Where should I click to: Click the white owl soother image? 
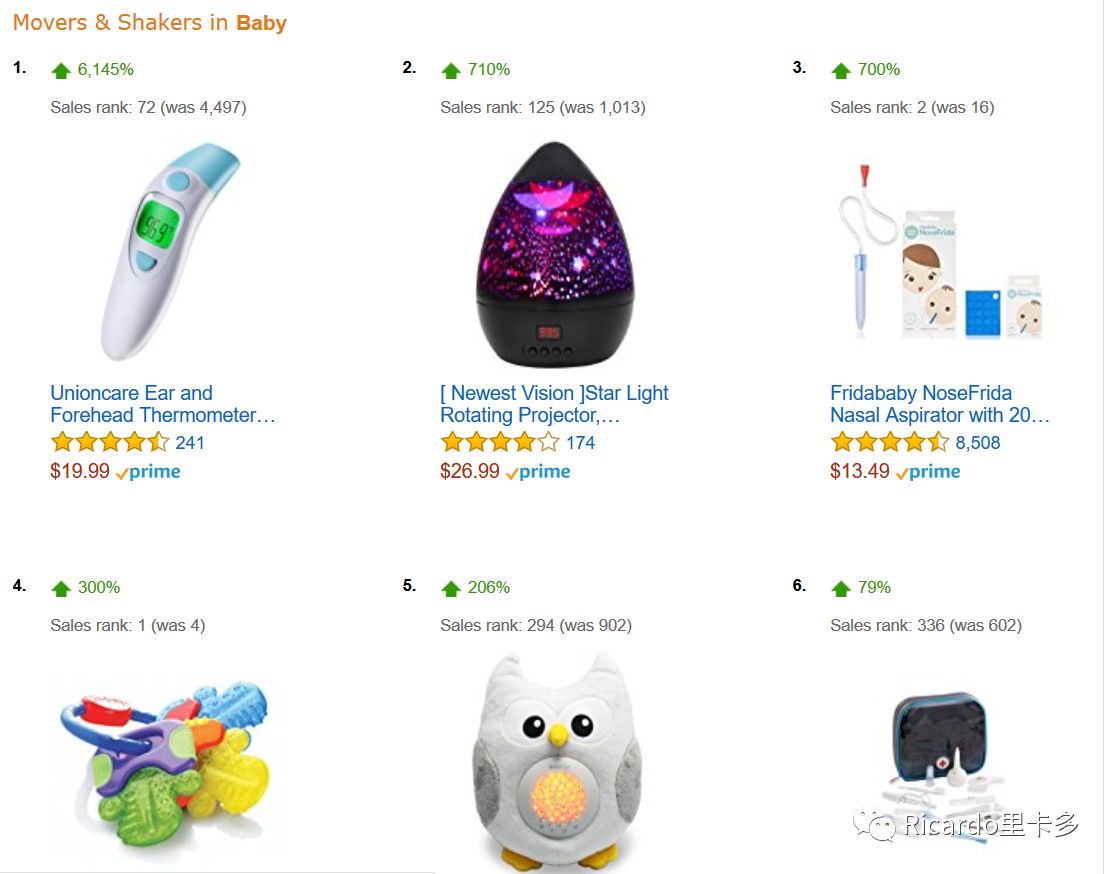pos(557,762)
